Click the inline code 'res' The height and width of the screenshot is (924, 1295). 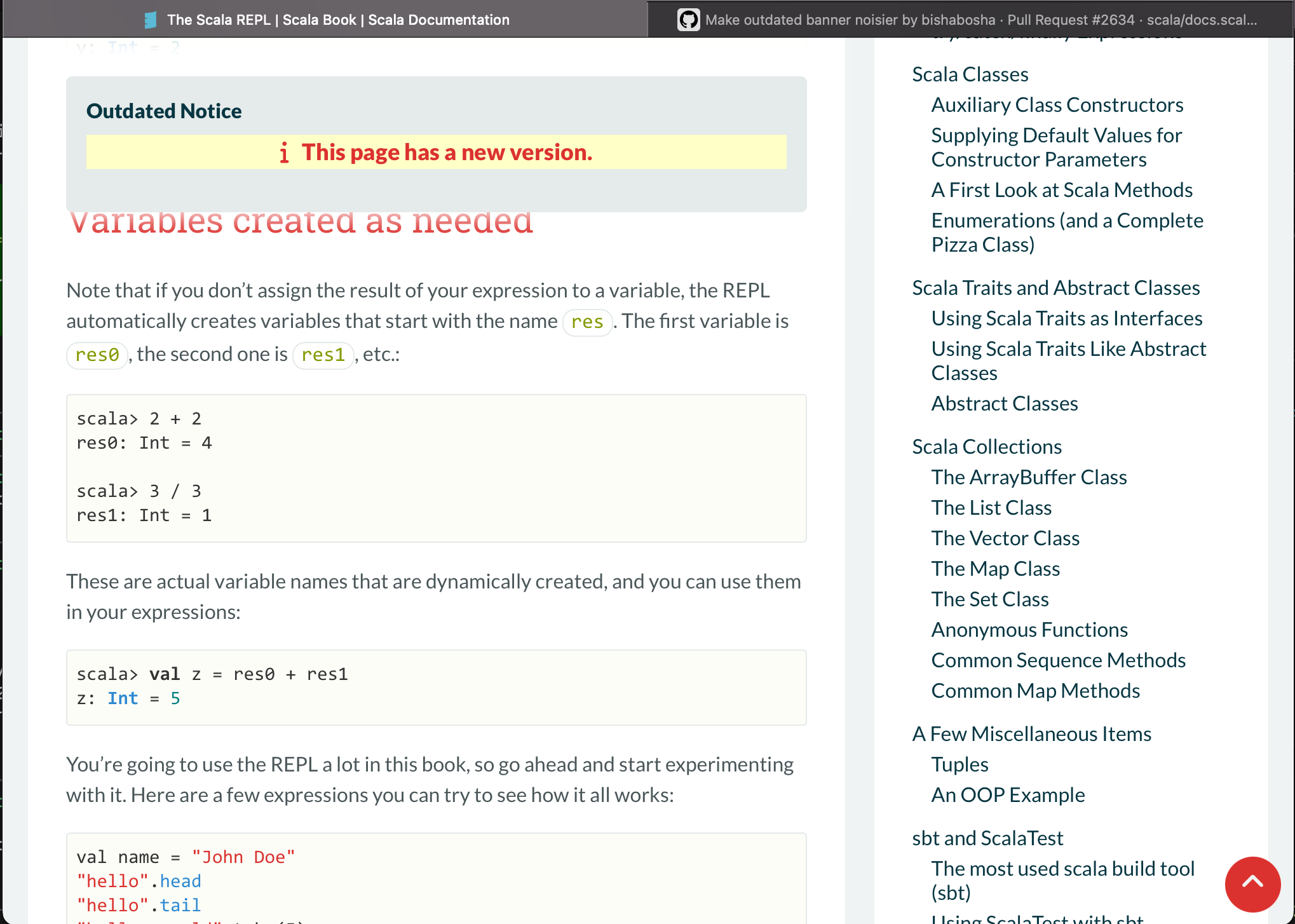[x=587, y=322]
